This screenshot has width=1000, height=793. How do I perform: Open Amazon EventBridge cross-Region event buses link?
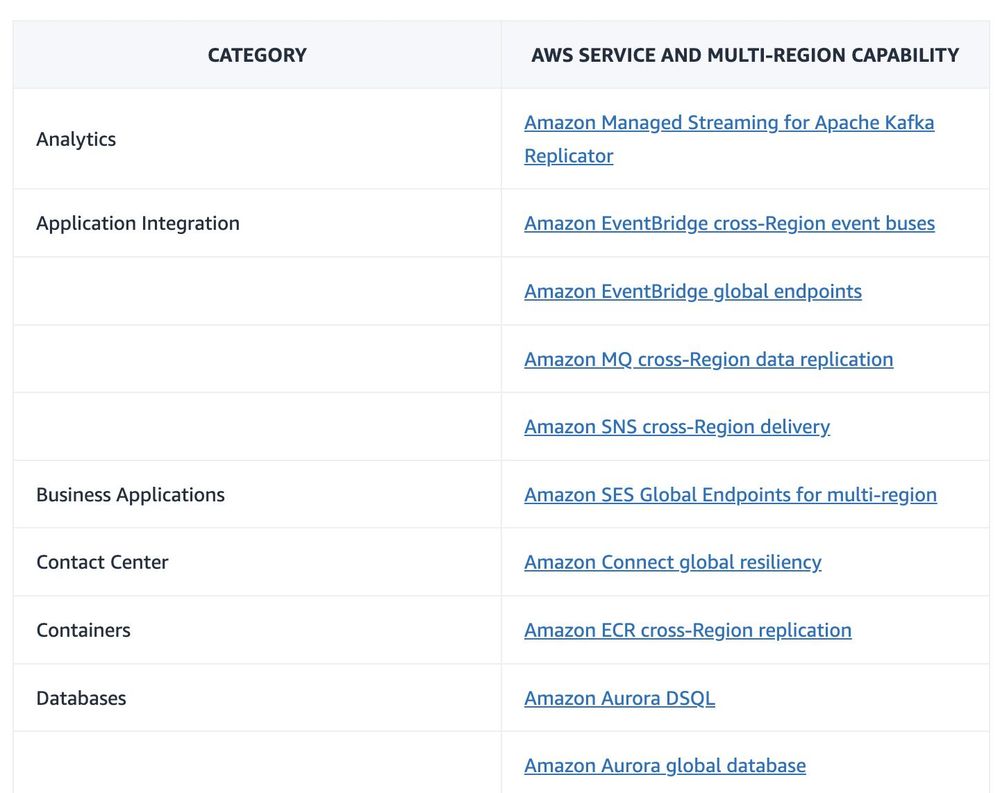pos(729,223)
